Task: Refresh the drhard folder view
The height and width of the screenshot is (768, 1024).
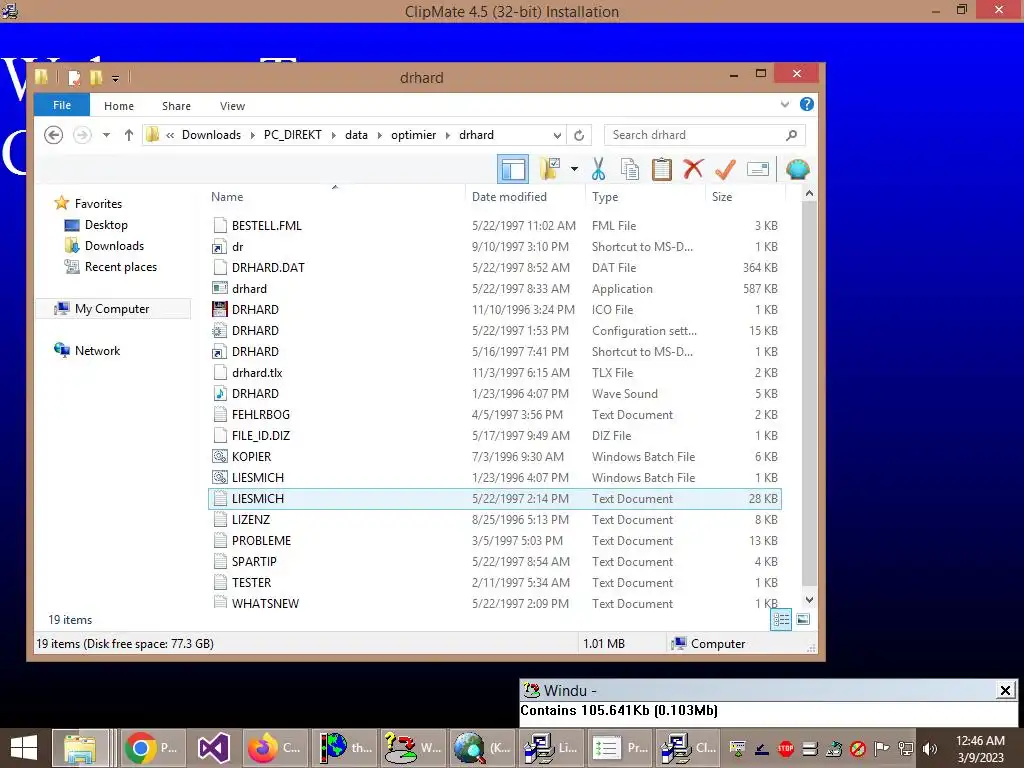Action: pyautogui.click(x=579, y=135)
